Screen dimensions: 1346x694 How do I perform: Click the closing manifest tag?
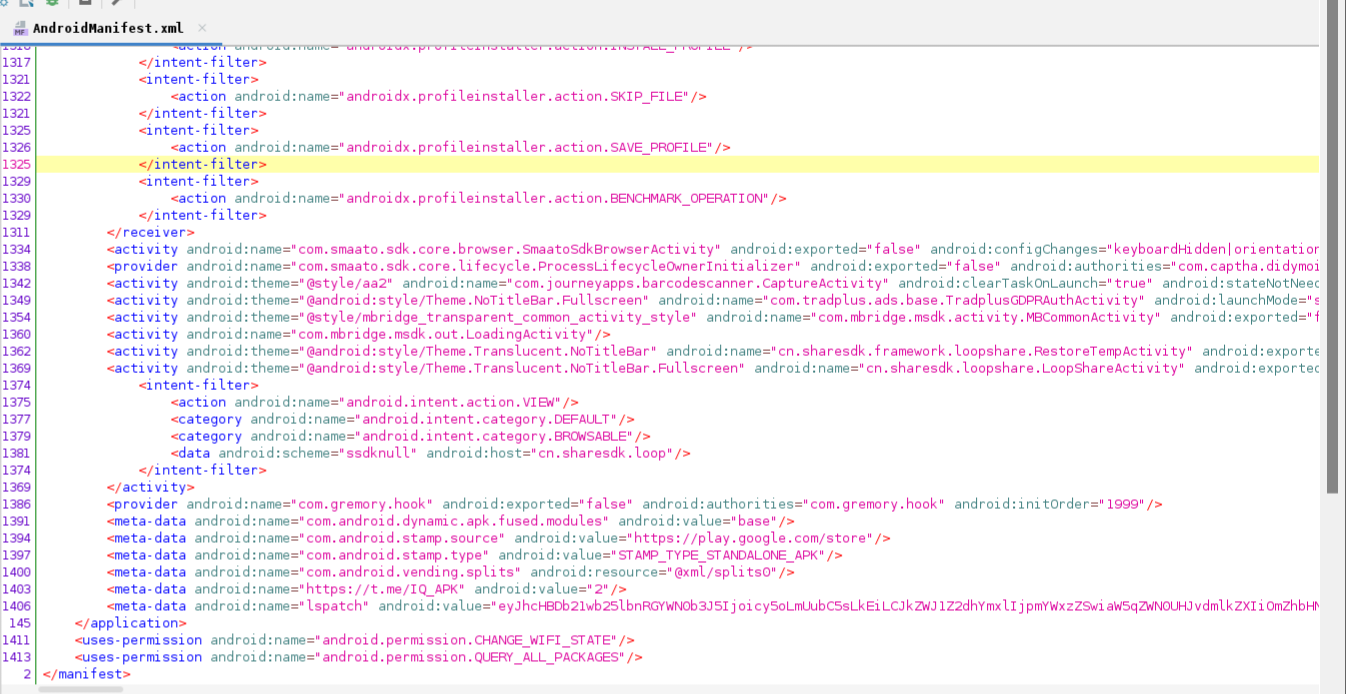[86, 674]
